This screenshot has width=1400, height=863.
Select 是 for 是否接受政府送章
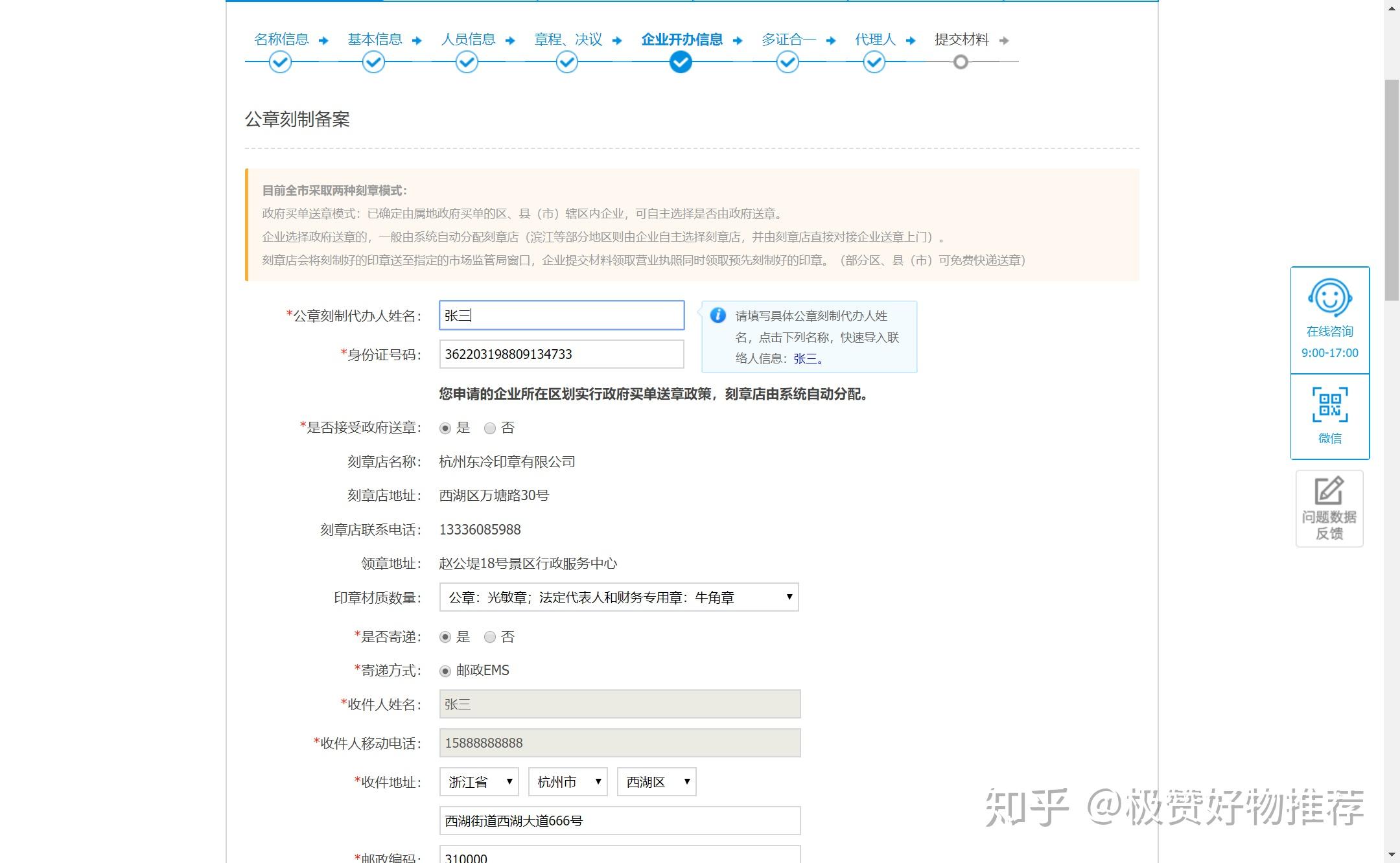pos(445,428)
